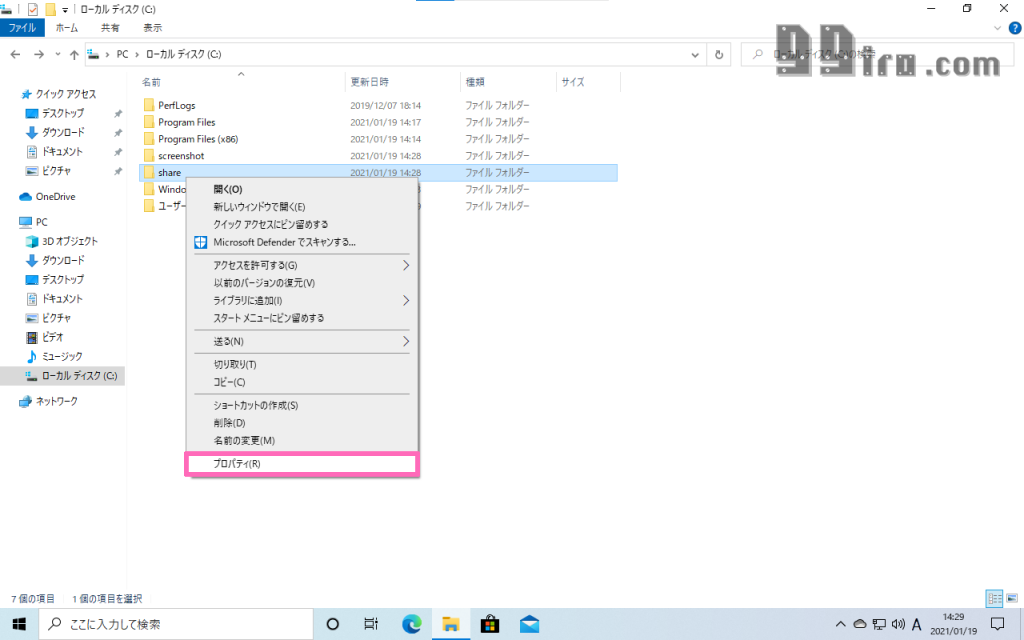Open Microsoft Edge from the taskbar
This screenshot has width=1024, height=640.
point(411,624)
